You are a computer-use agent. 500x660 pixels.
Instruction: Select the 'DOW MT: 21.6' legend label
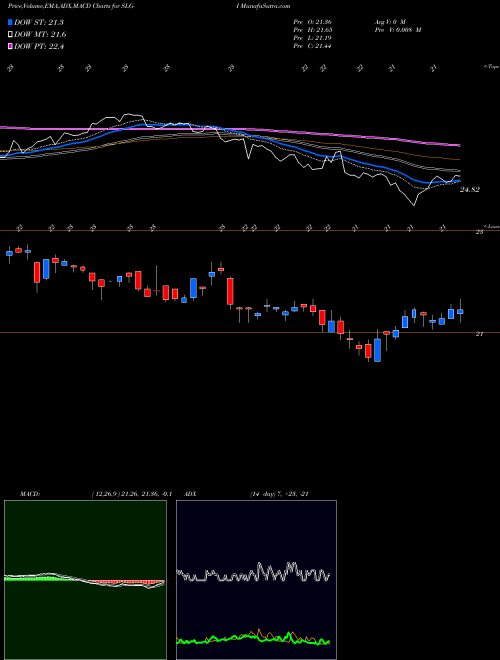pos(40,35)
